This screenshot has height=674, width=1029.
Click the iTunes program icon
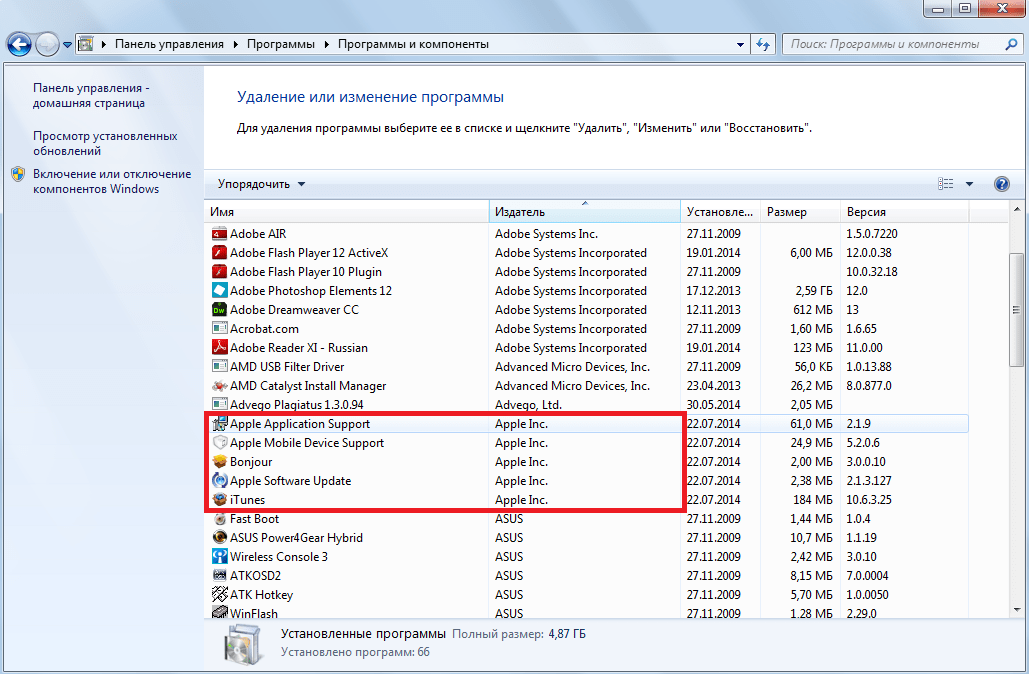(220, 500)
